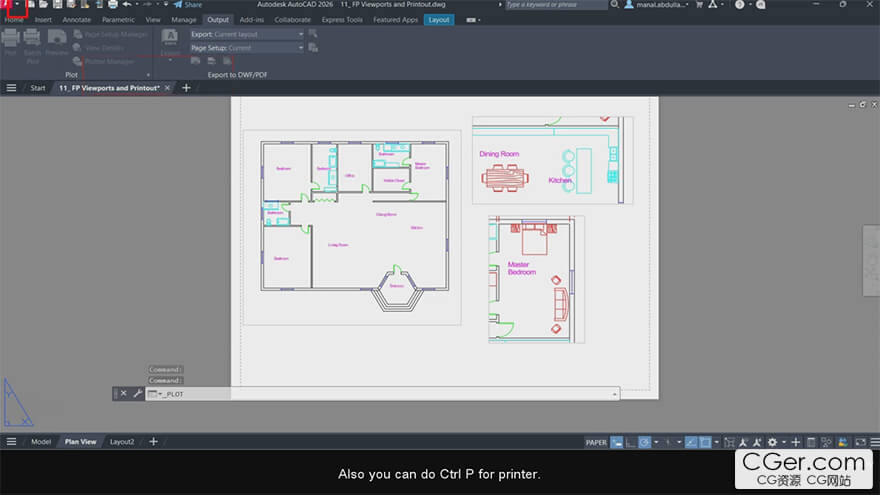Click the printer icon in quick access toolbar

(113, 4)
